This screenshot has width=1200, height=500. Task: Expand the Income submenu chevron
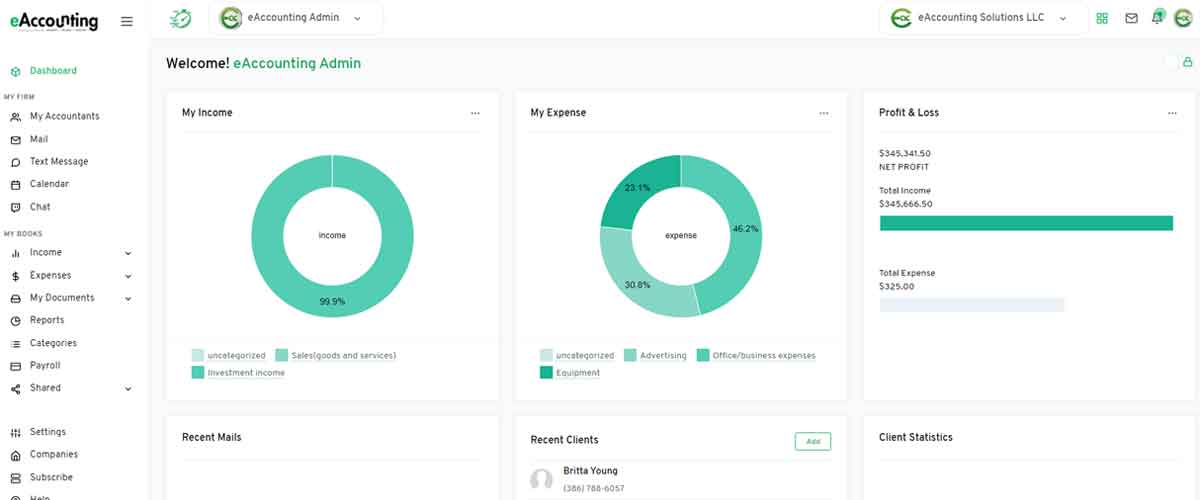click(x=128, y=253)
